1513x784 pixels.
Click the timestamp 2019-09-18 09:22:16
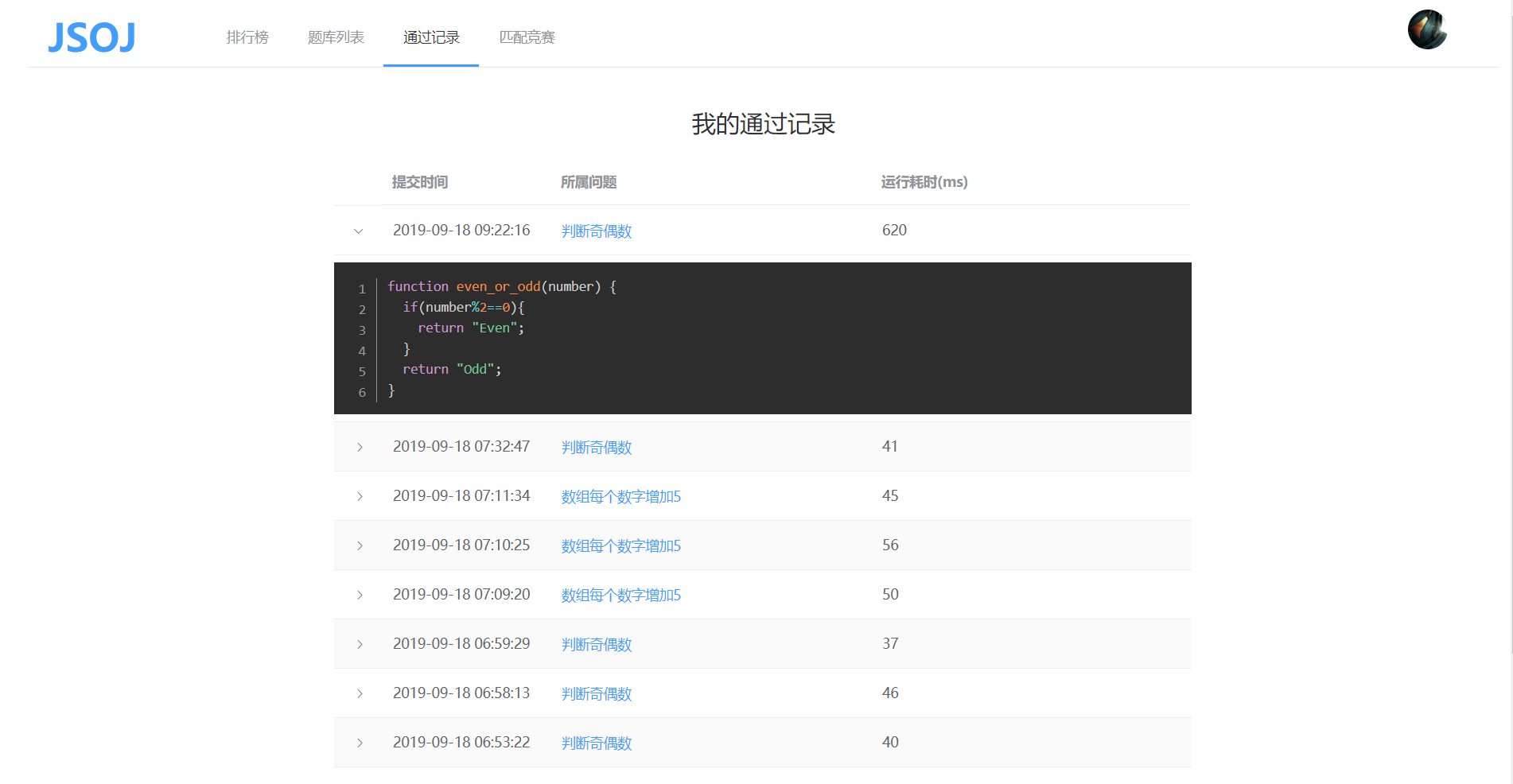tap(461, 230)
